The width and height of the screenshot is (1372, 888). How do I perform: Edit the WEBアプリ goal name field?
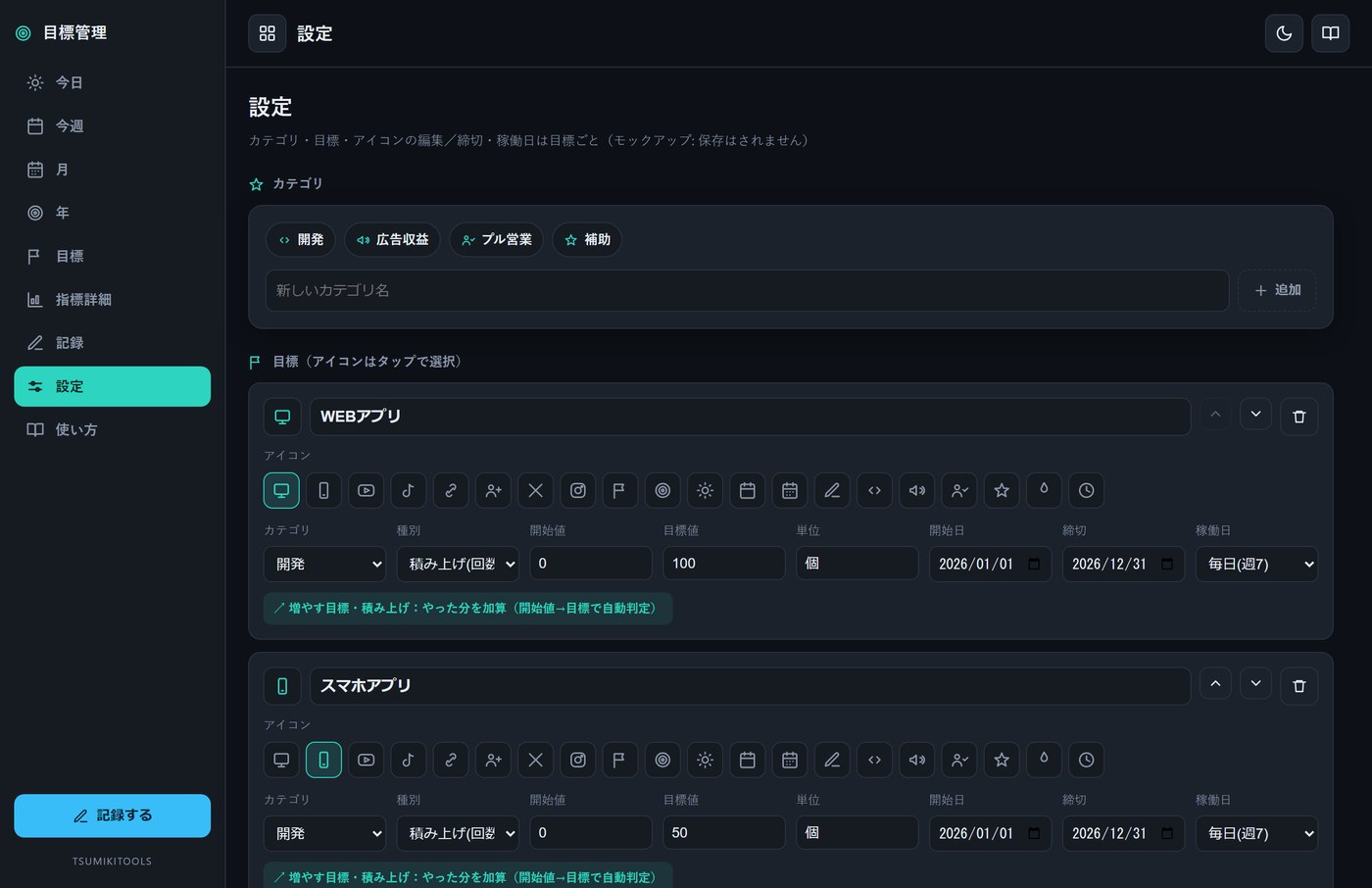[750, 417]
